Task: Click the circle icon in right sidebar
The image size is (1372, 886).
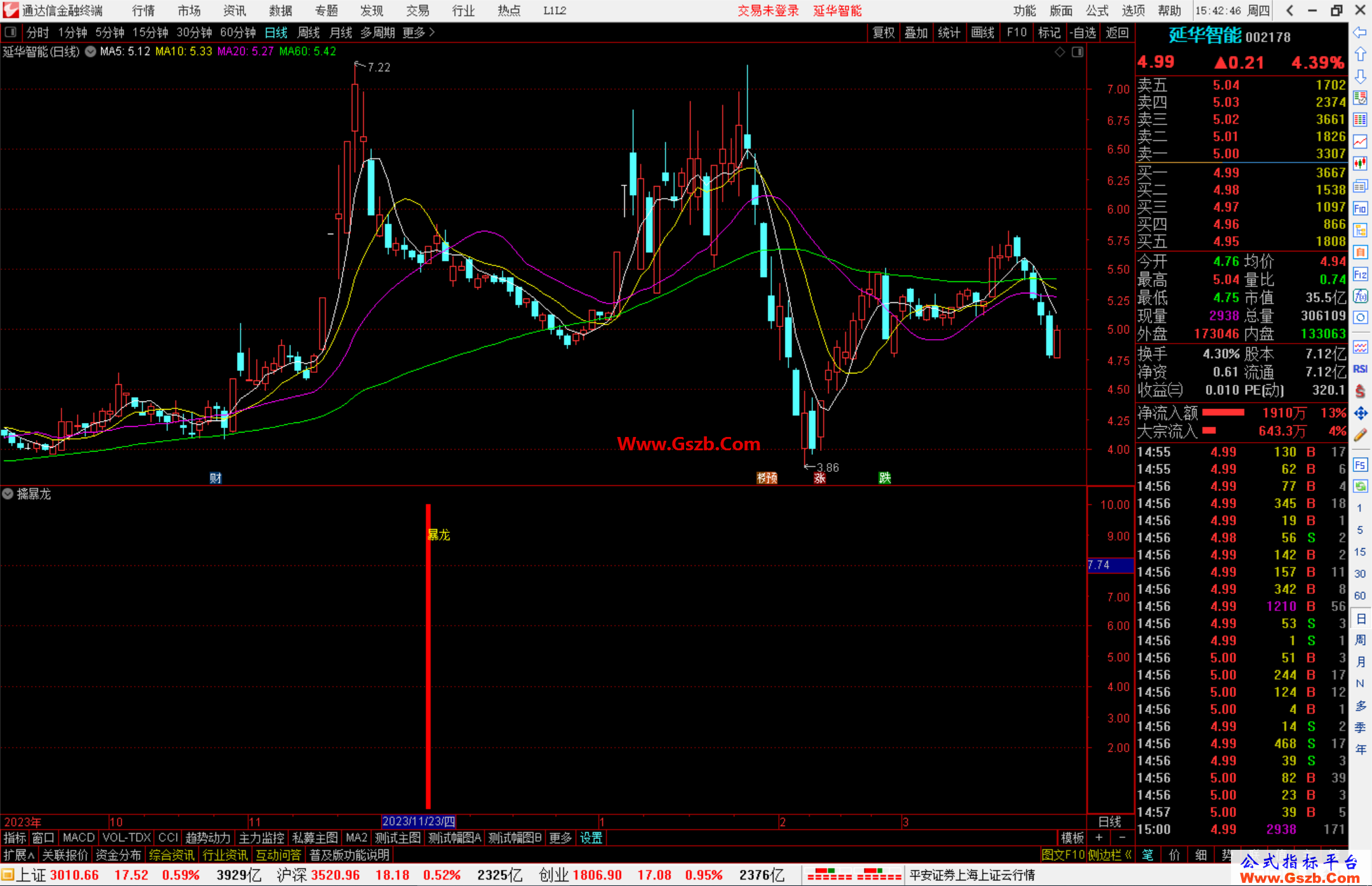Action: click(x=1360, y=318)
